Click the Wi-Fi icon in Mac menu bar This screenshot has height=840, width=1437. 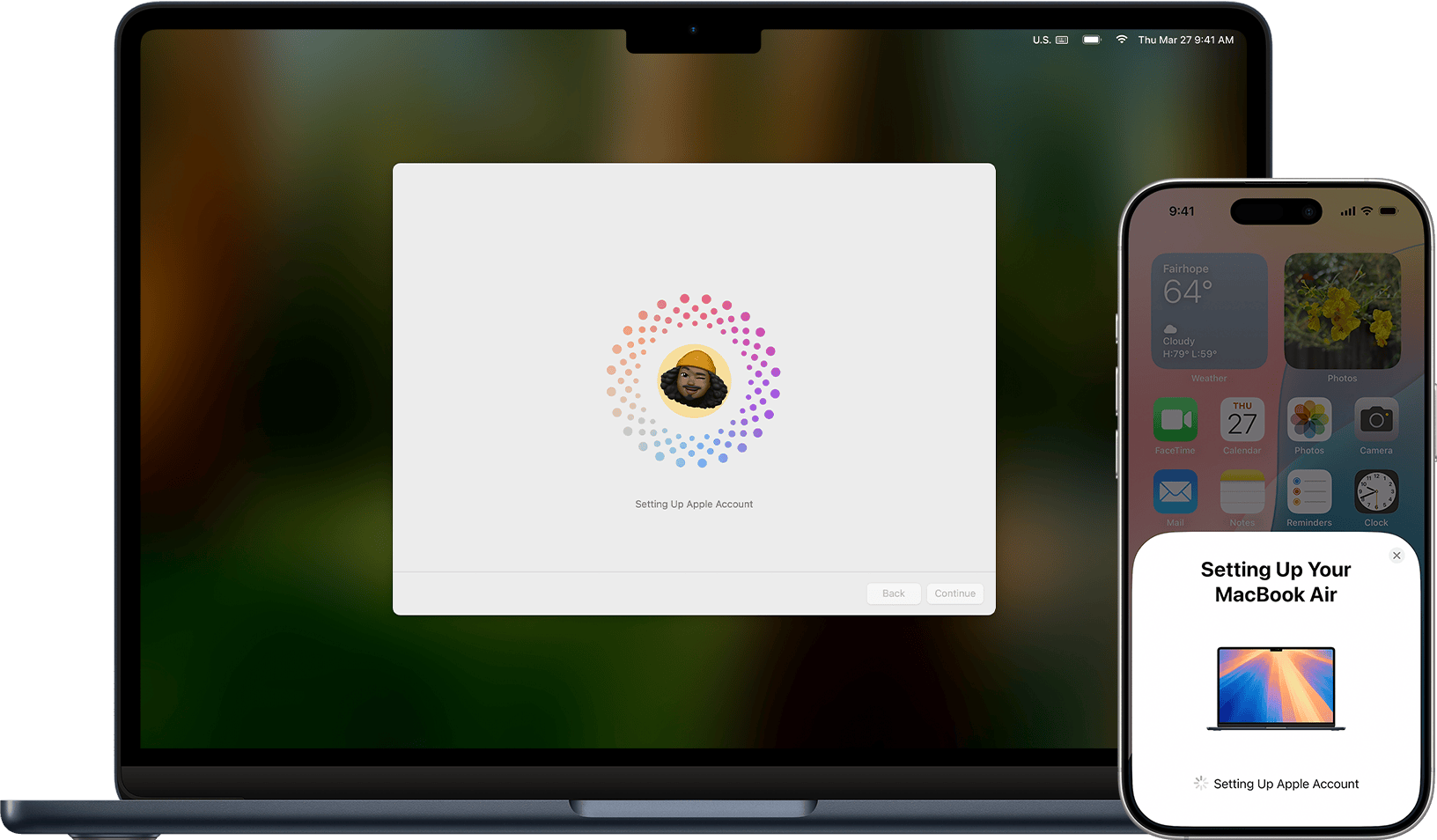[1121, 40]
